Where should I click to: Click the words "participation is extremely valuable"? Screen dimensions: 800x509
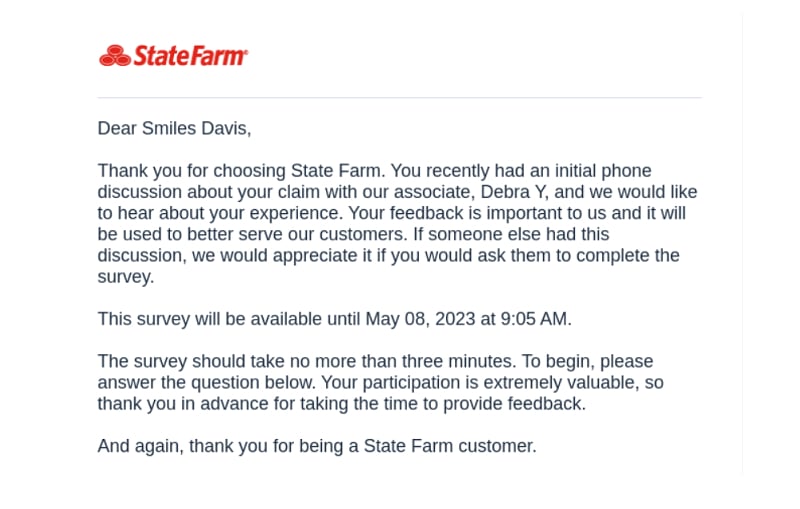498,383
